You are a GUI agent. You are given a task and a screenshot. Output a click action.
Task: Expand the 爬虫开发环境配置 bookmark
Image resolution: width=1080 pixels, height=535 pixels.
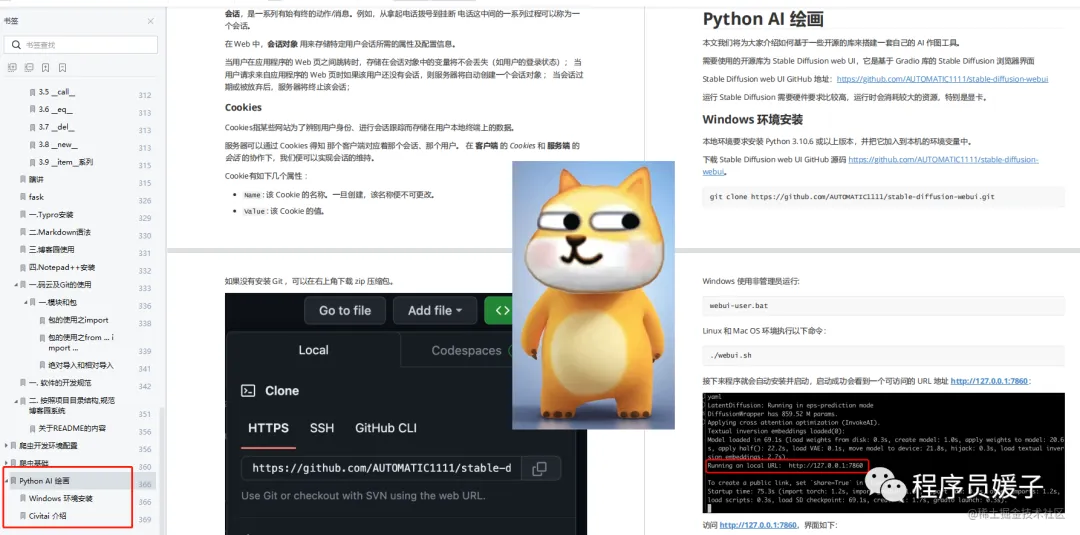tap(6, 445)
